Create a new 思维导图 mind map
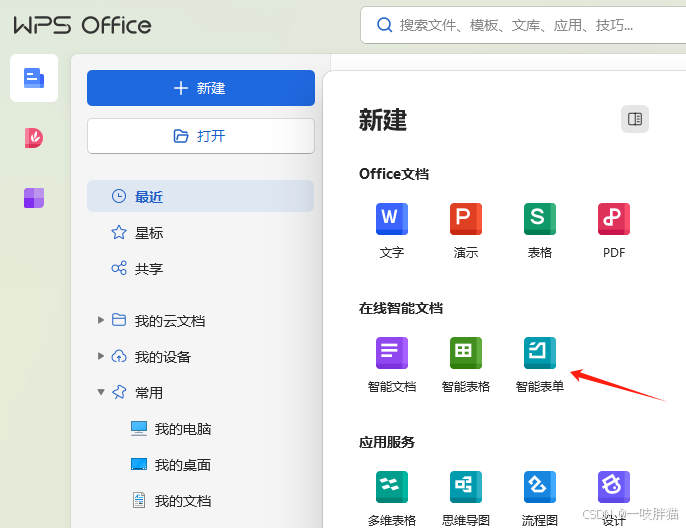This screenshot has width=686, height=528. click(466, 499)
